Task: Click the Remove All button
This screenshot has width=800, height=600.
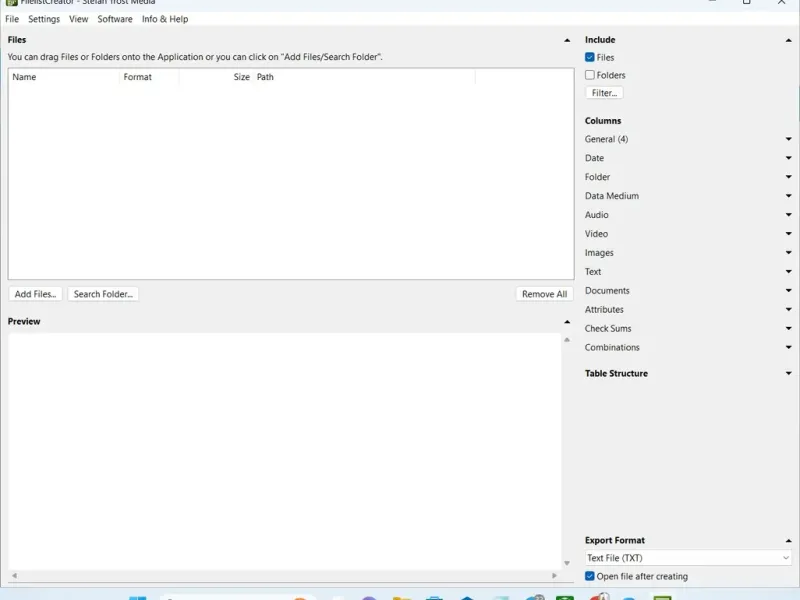Action: click(544, 294)
